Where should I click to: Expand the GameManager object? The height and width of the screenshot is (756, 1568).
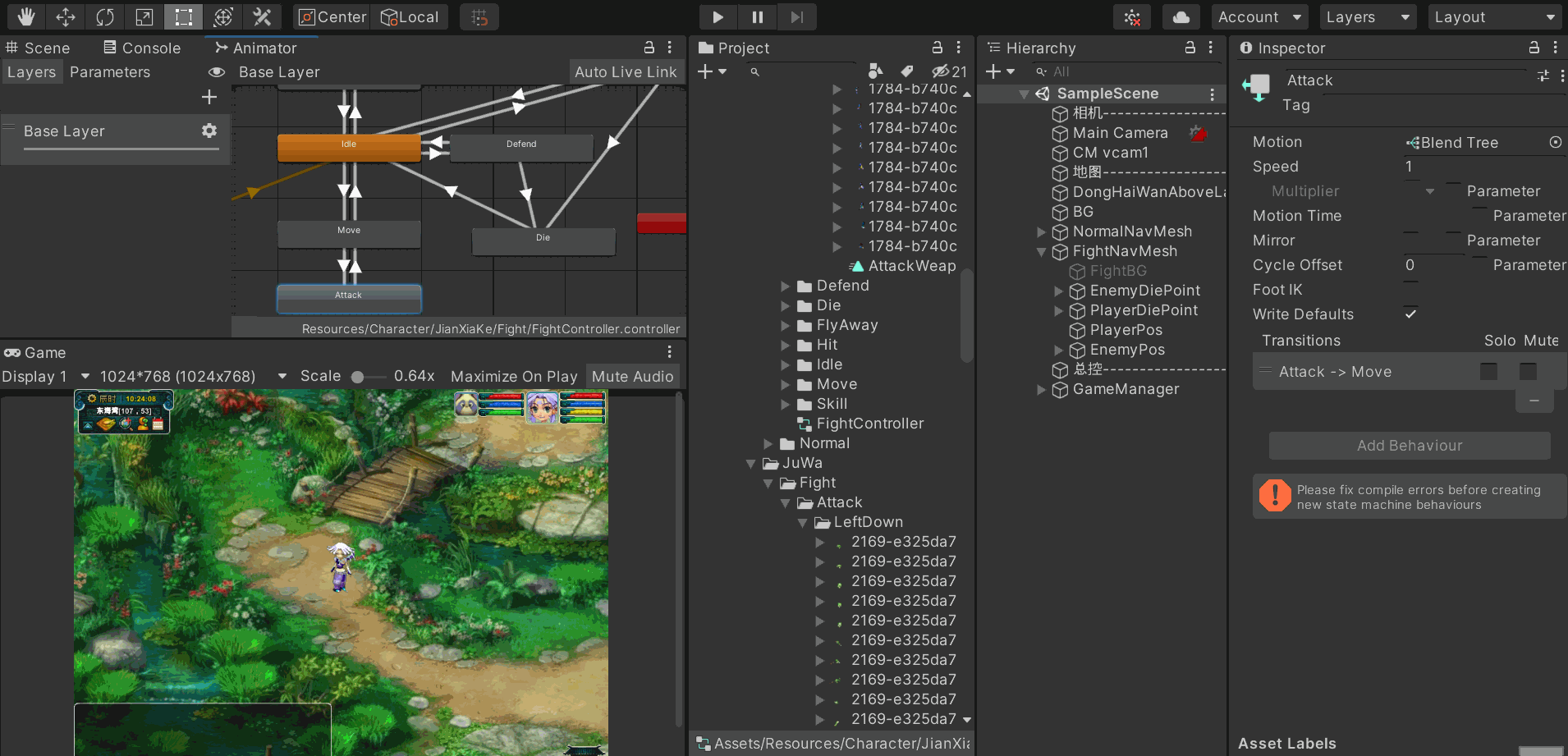click(1041, 390)
